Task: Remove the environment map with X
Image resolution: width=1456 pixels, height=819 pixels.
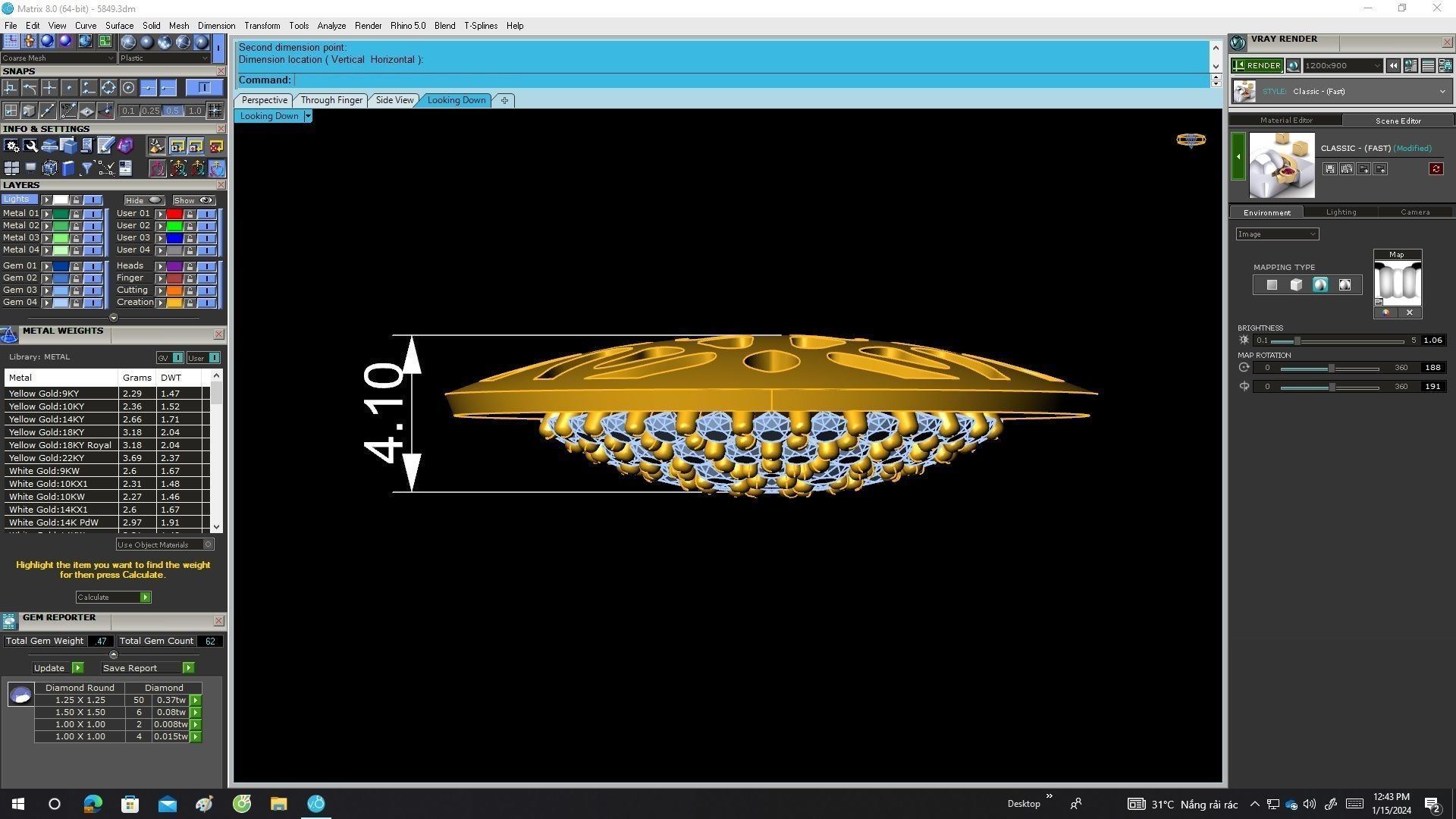Action: (1410, 312)
